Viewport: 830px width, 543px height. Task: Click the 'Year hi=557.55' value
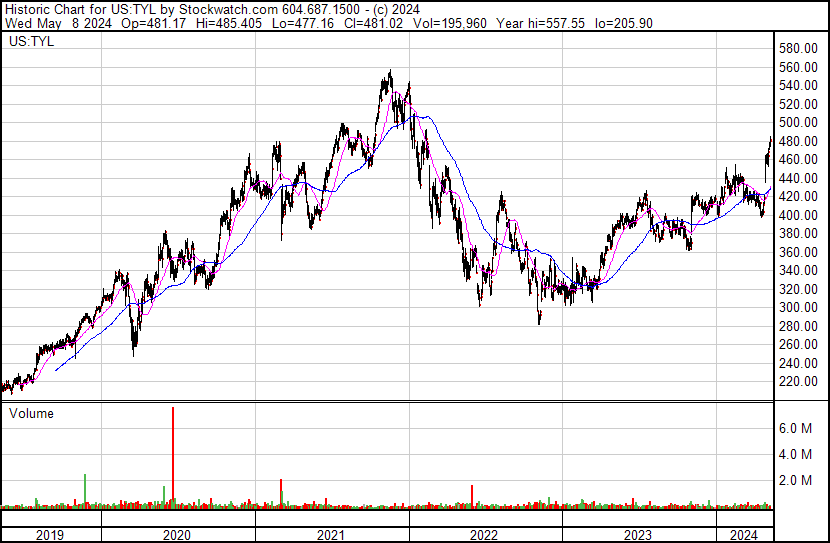pyautogui.click(x=540, y=23)
